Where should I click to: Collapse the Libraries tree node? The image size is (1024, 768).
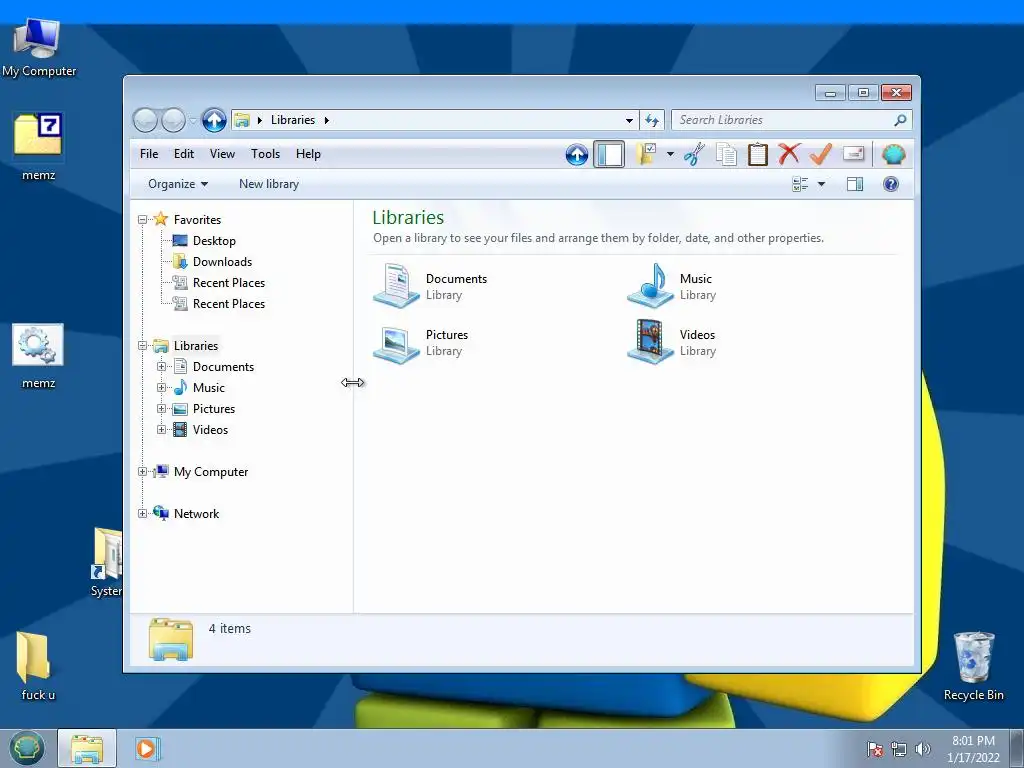point(142,346)
